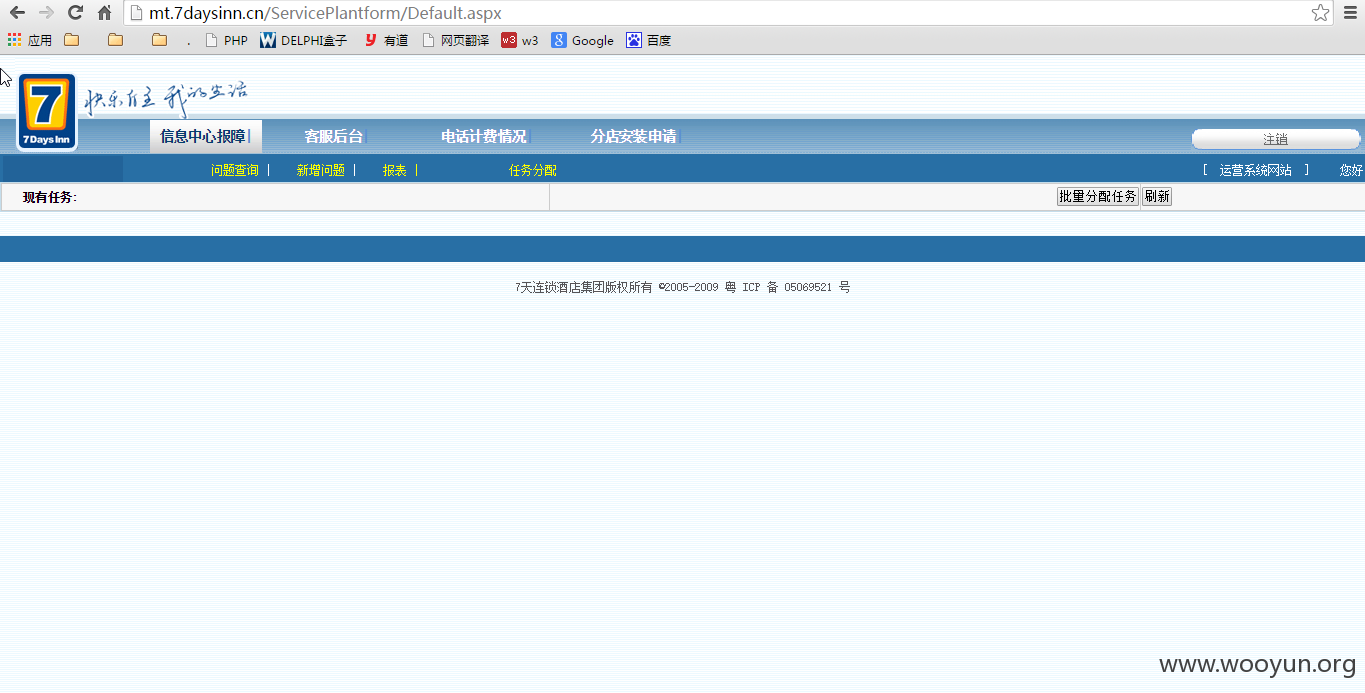Click the 7 Days Inn logo
The height and width of the screenshot is (693, 1365).
(x=47, y=112)
